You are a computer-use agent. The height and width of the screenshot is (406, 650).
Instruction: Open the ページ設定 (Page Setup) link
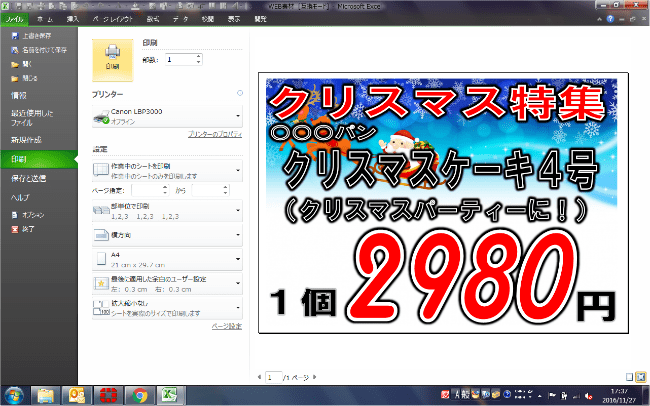tap(227, 326)
